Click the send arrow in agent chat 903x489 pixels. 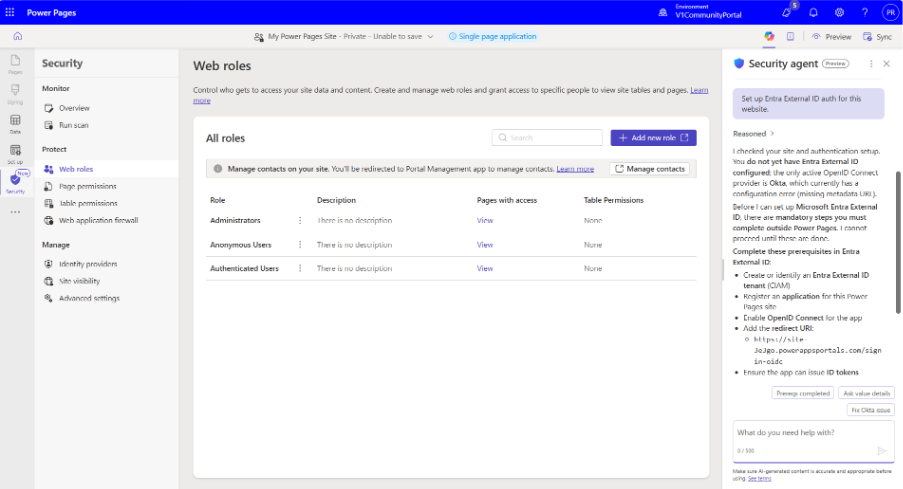pyautogui.click(x=881, y=450)
